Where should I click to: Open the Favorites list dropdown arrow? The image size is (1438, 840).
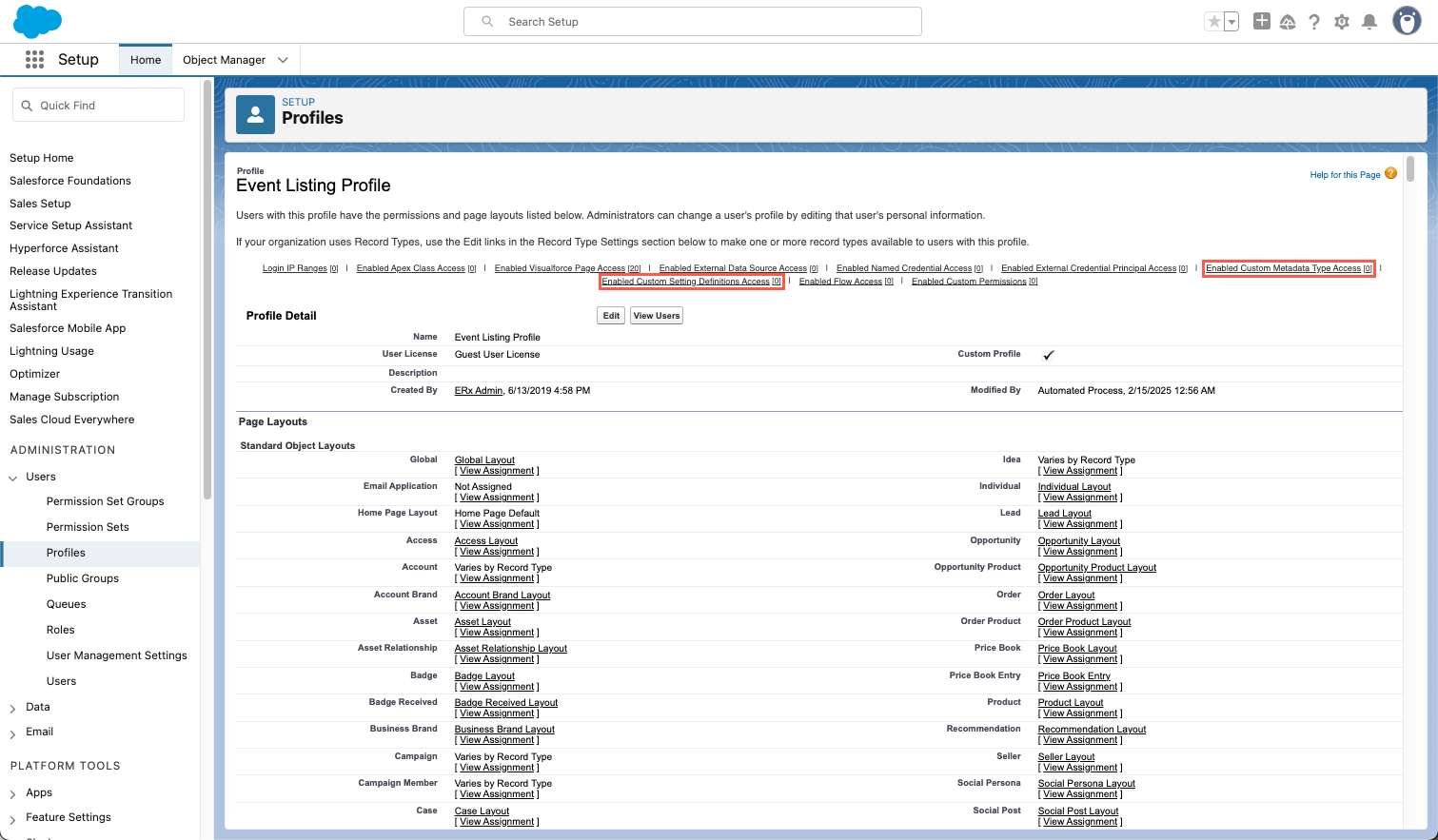coord(1231,22)
